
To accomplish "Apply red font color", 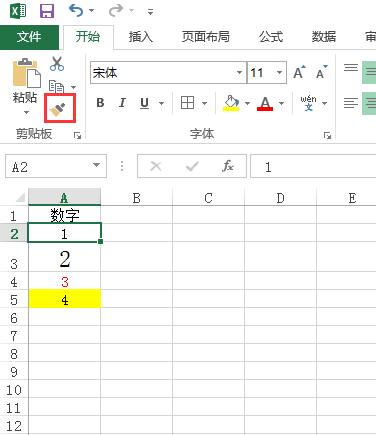I will tap(265, 103).
